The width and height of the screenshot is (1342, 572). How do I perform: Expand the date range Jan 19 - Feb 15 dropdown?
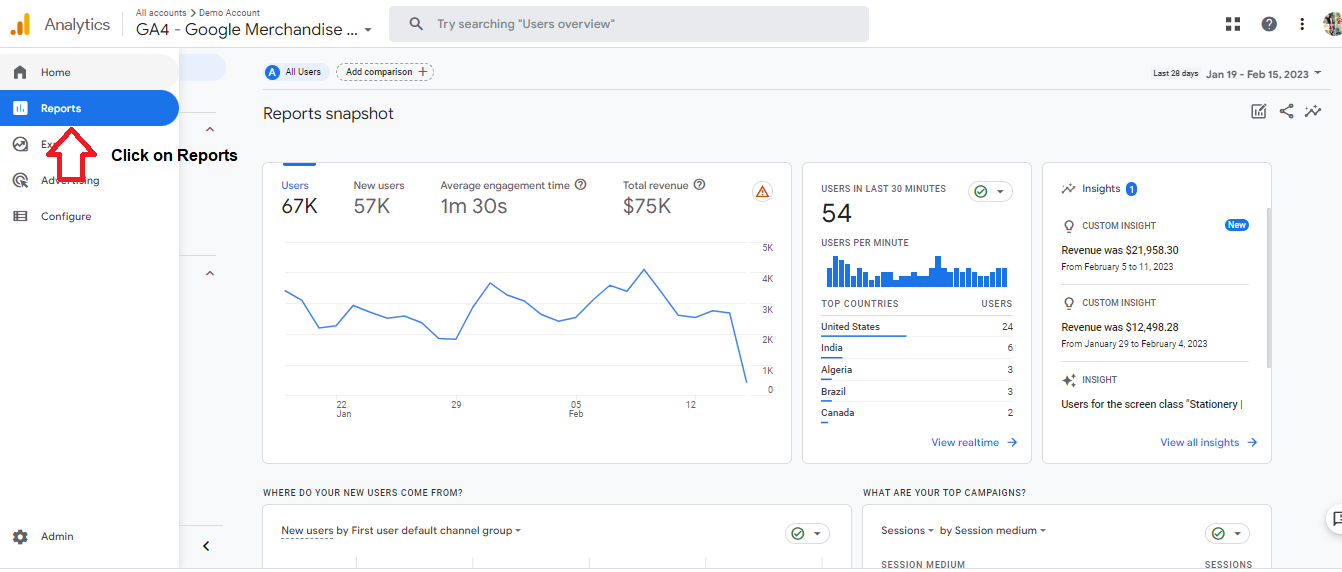tap(1264, 74)
